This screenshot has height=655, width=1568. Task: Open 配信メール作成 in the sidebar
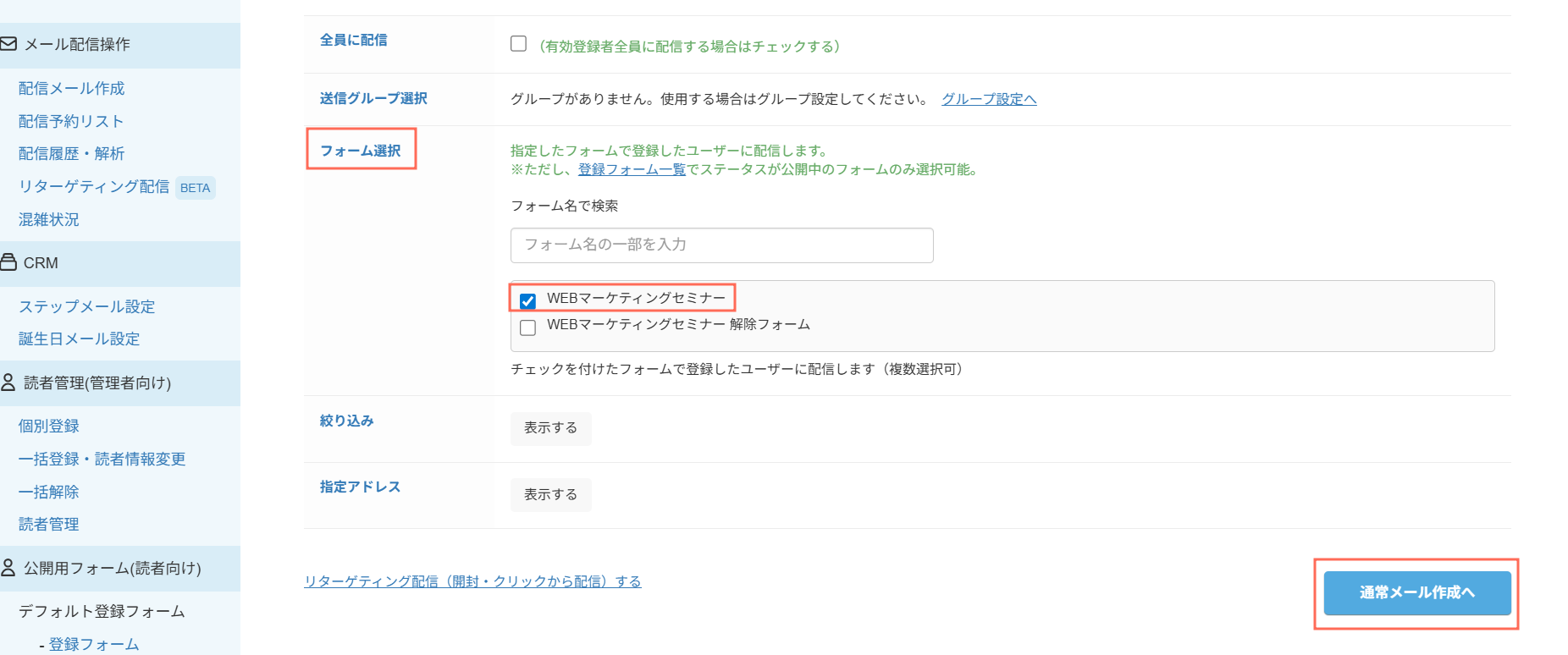pyautogui.click(x=71, y=88)
